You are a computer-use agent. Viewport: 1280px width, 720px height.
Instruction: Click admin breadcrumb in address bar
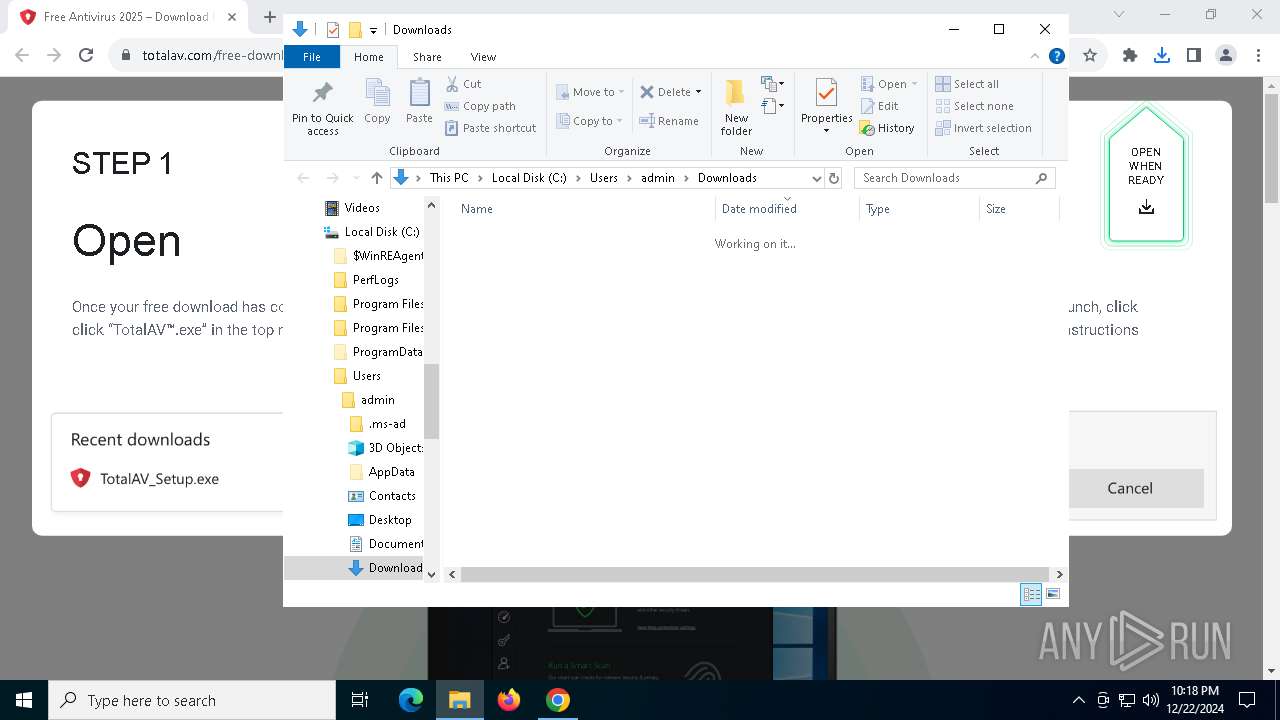click(x=658, y=178)
